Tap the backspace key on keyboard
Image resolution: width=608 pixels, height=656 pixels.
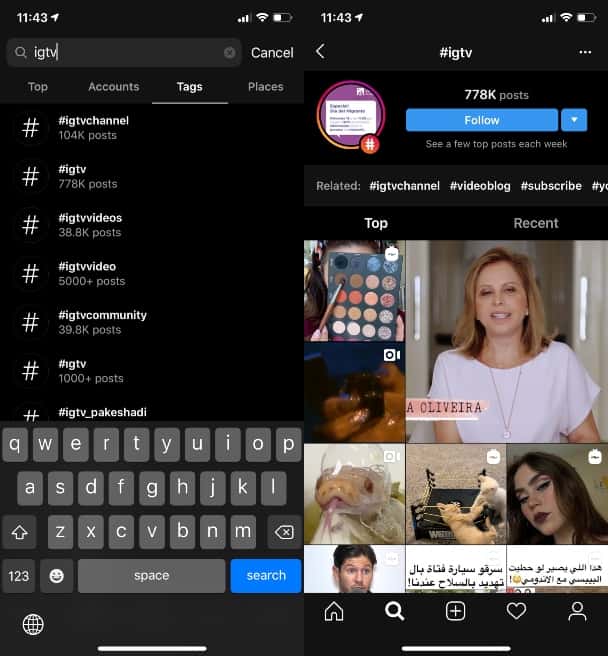click(x=285, y=532)
